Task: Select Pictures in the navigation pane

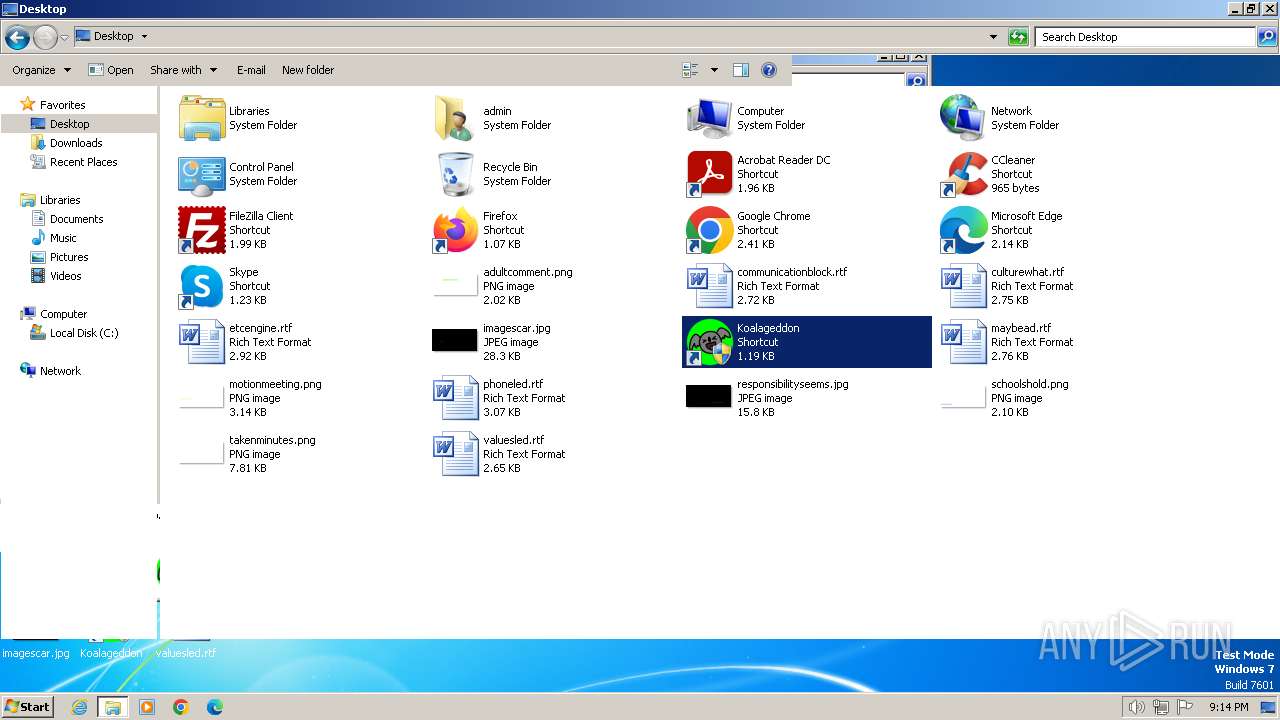Action: click(x=69, y=257)
